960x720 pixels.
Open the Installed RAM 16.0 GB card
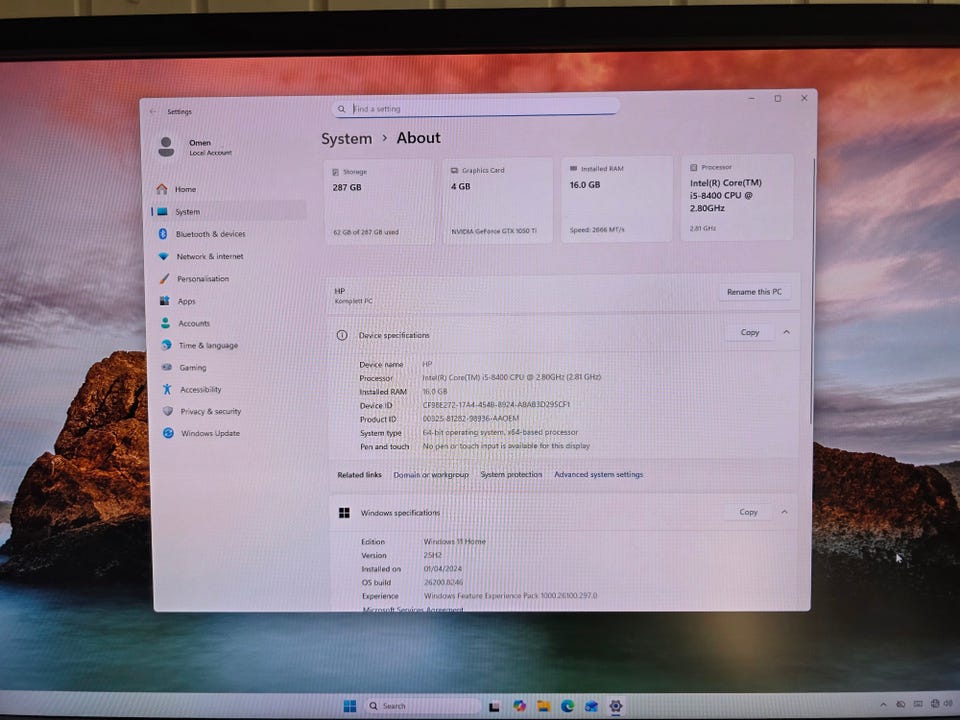[617, 199]
